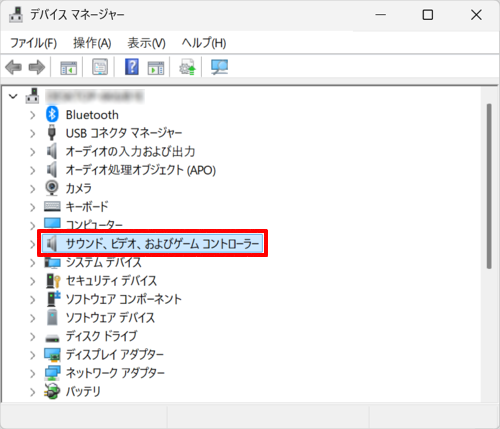Click Scan for hardware changes icon
Screen dimensions: 500x429
pos(219,67)
